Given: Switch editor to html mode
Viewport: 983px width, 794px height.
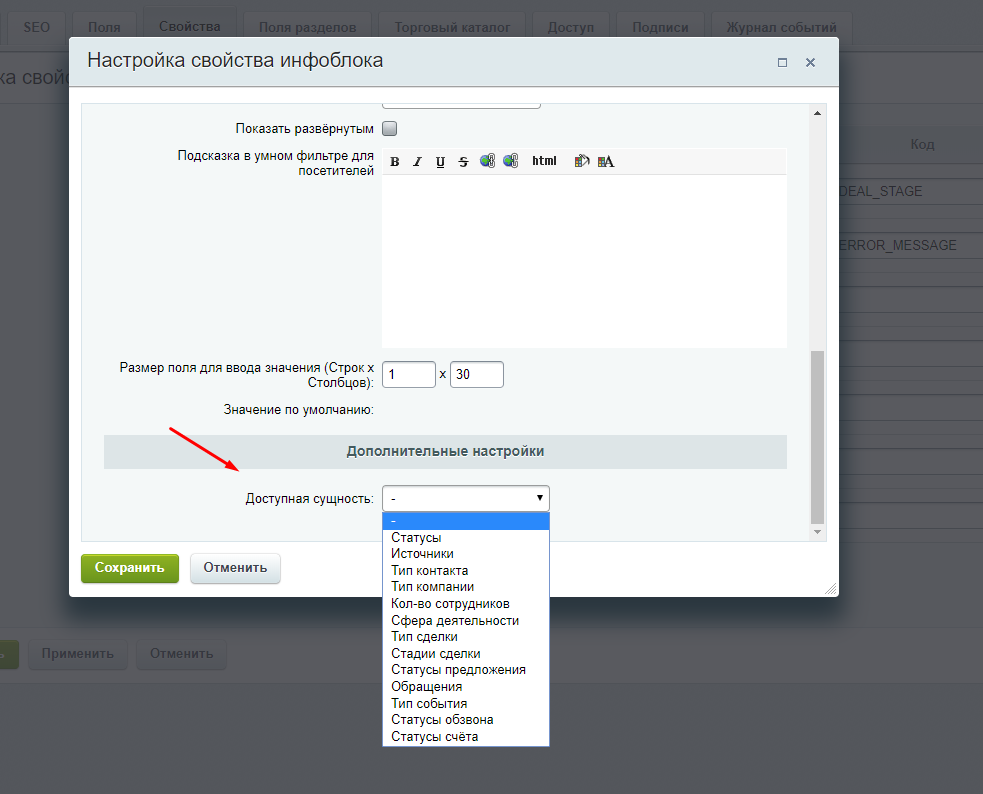Looking at the screenshot, I should [544, 161].
